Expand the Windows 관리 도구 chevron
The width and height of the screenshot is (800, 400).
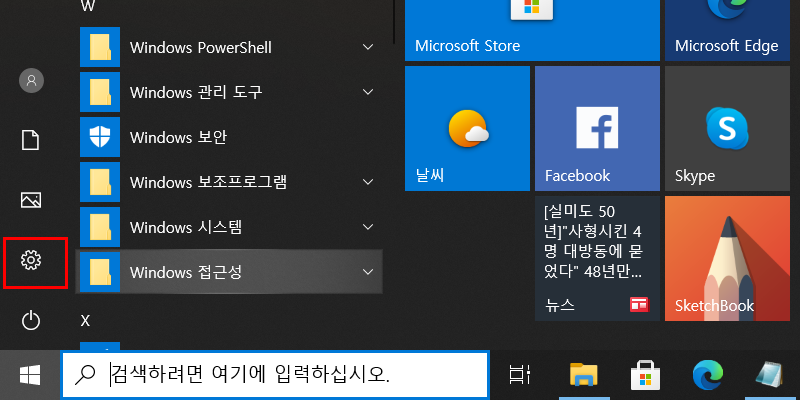tap(368, 92)
